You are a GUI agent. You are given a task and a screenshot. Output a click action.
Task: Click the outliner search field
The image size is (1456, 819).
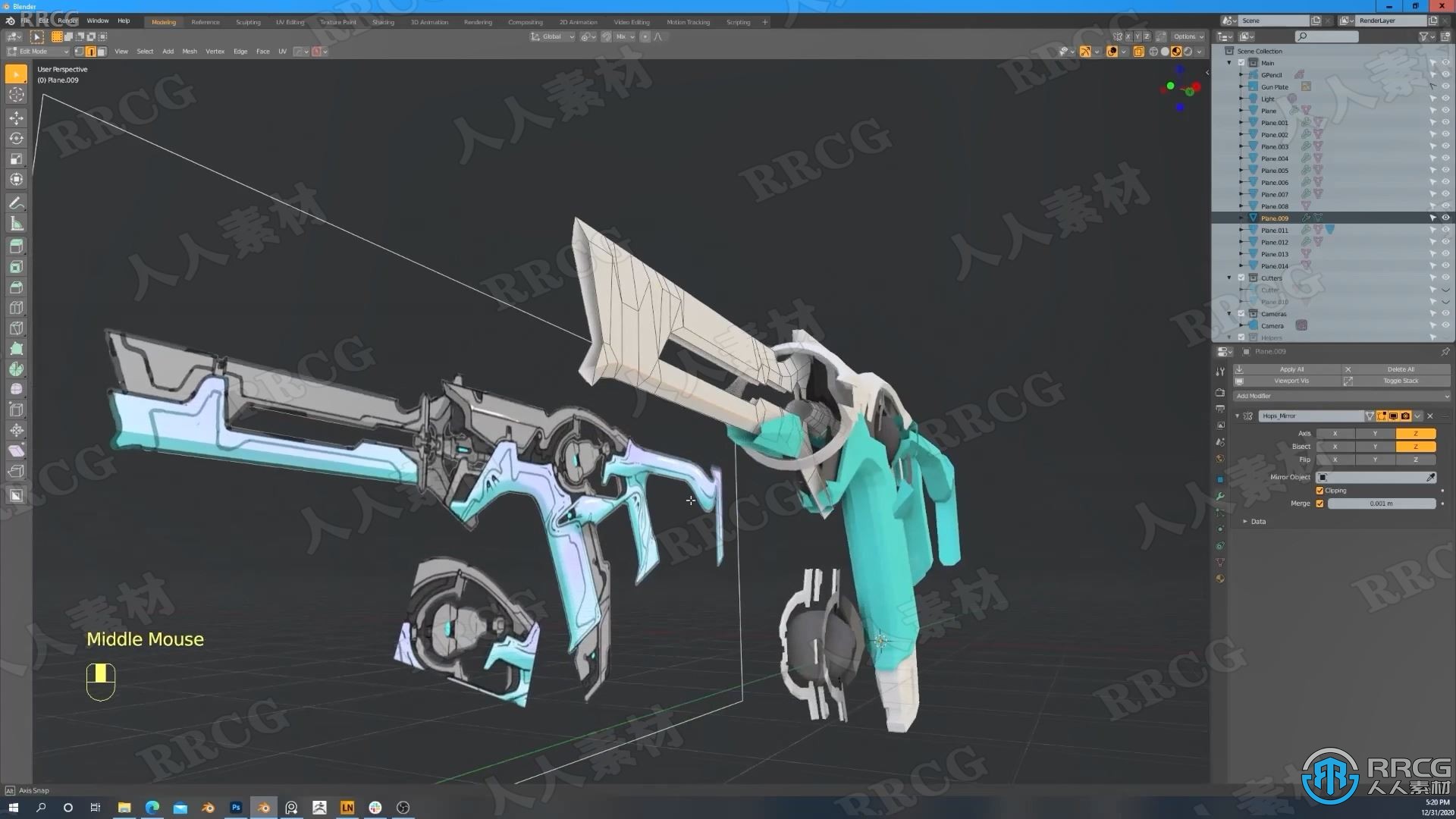(1327, 36)
